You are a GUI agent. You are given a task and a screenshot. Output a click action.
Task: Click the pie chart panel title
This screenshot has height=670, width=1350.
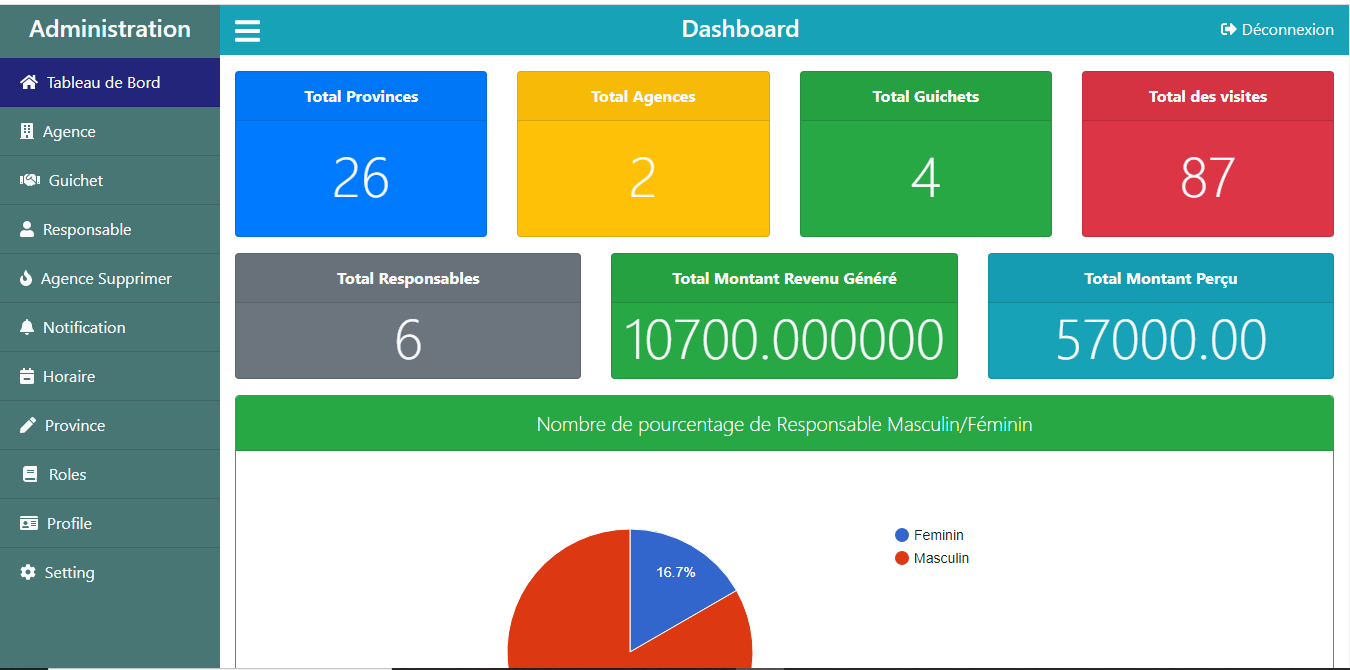784,424
